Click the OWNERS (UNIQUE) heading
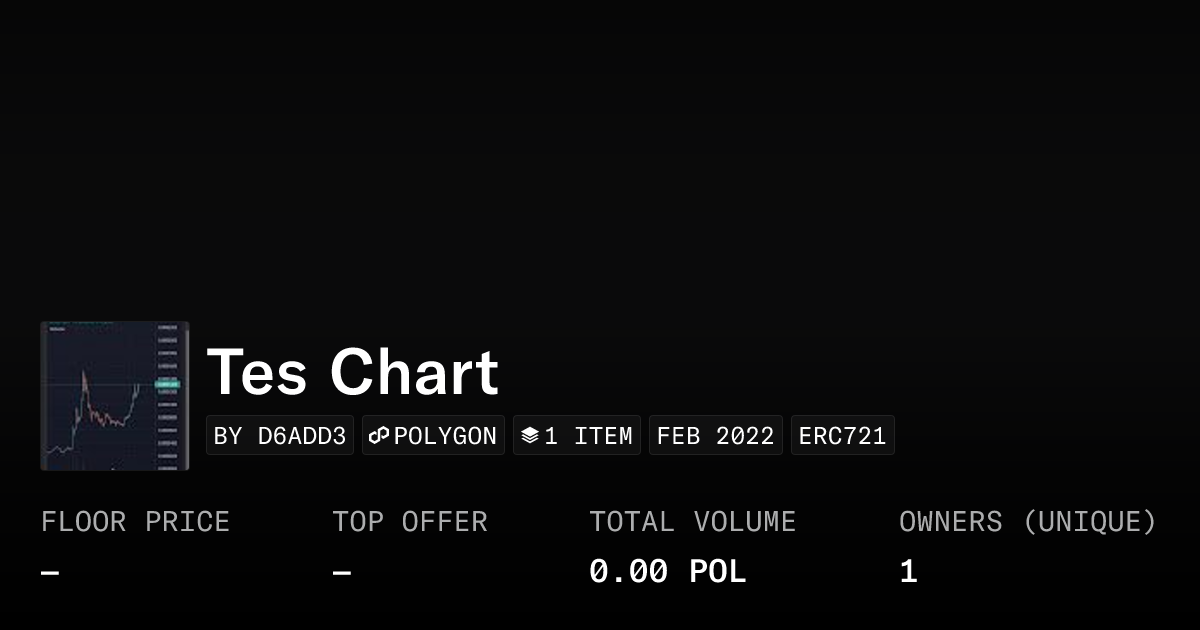This screenshot has height=630, width=1200. pos(1027,522)
